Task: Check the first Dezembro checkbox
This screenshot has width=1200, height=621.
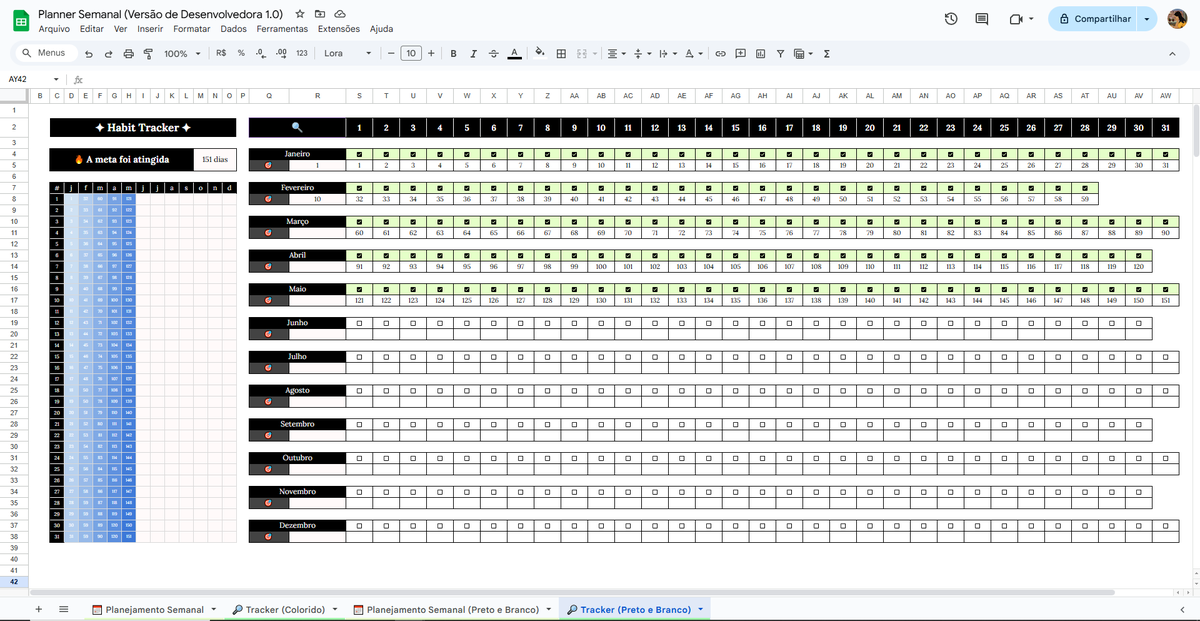Action: click(x=360, y=525)
